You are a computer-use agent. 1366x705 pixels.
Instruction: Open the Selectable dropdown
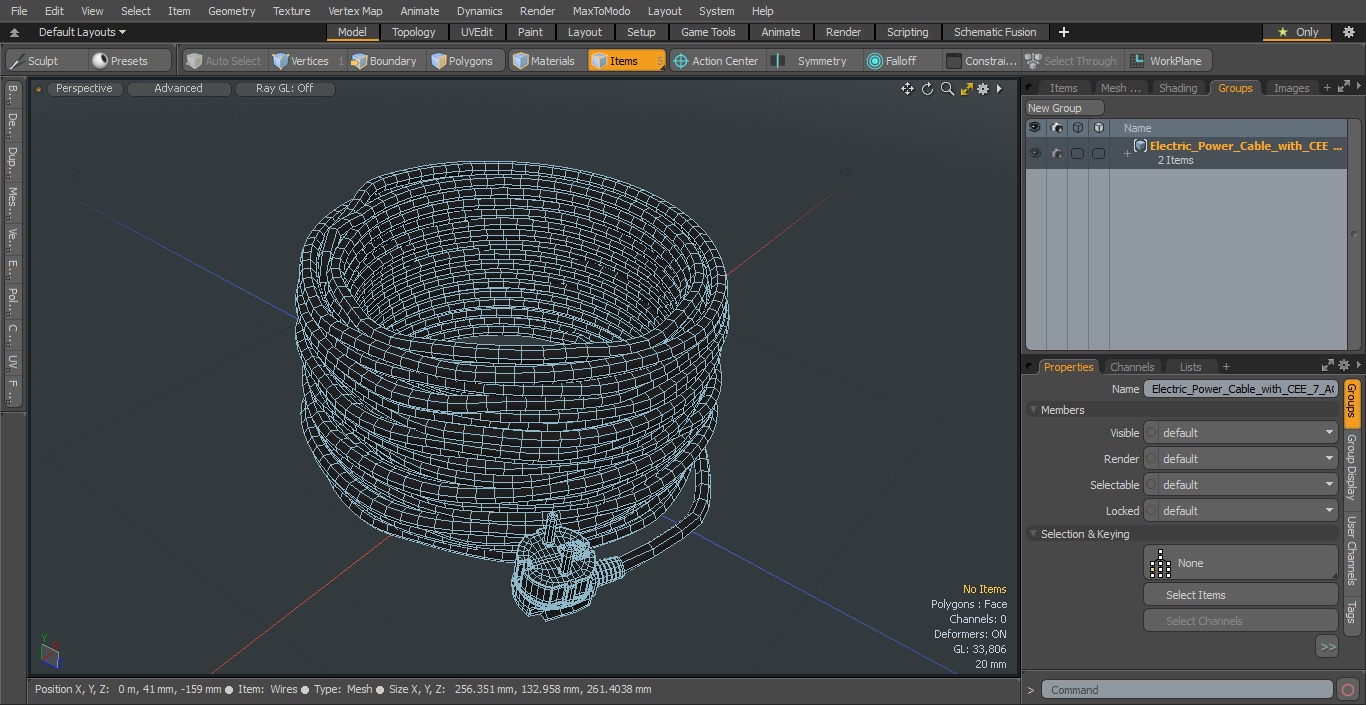[x=1240, y=485]
